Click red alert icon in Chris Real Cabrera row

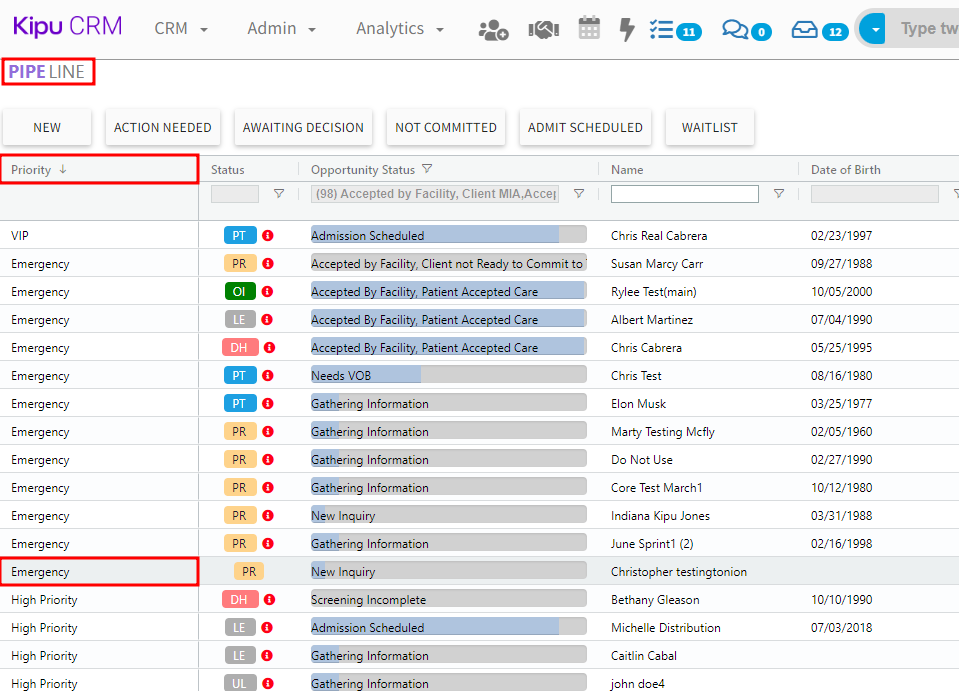[268, 236]
